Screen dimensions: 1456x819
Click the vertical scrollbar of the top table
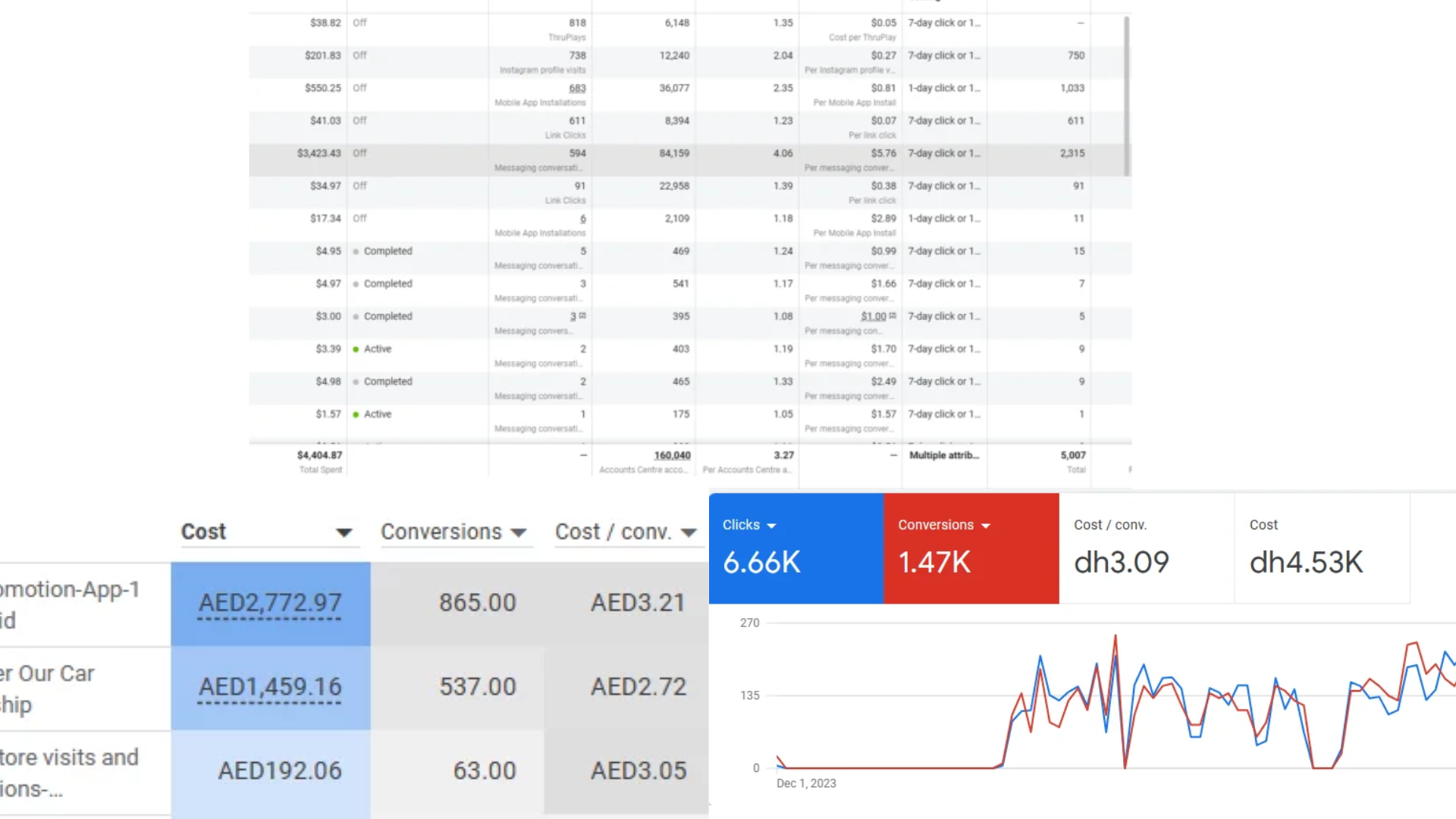pyautogui.click(x=1127, y=96)
